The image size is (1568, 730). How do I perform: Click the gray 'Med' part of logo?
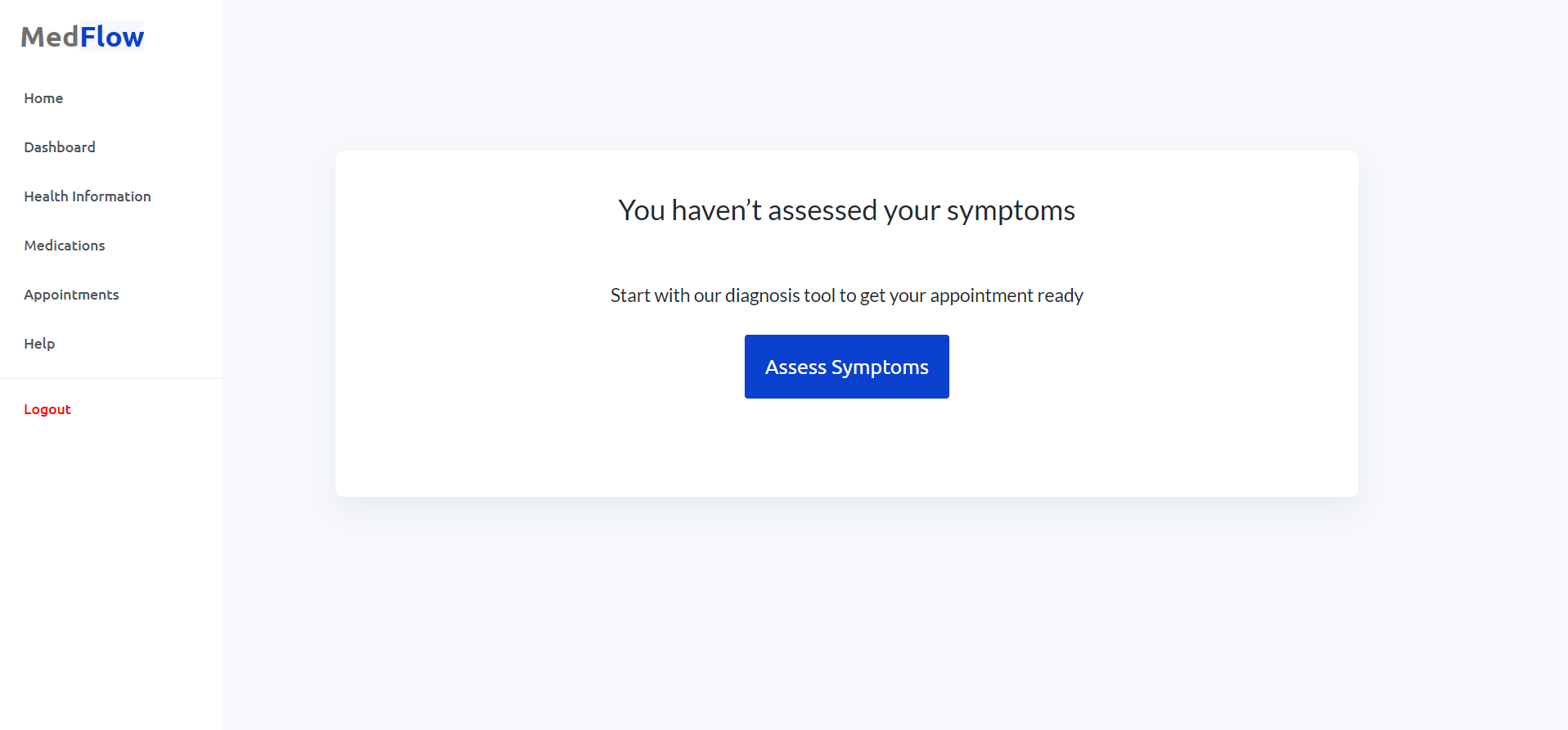click(x=49, y=37)
